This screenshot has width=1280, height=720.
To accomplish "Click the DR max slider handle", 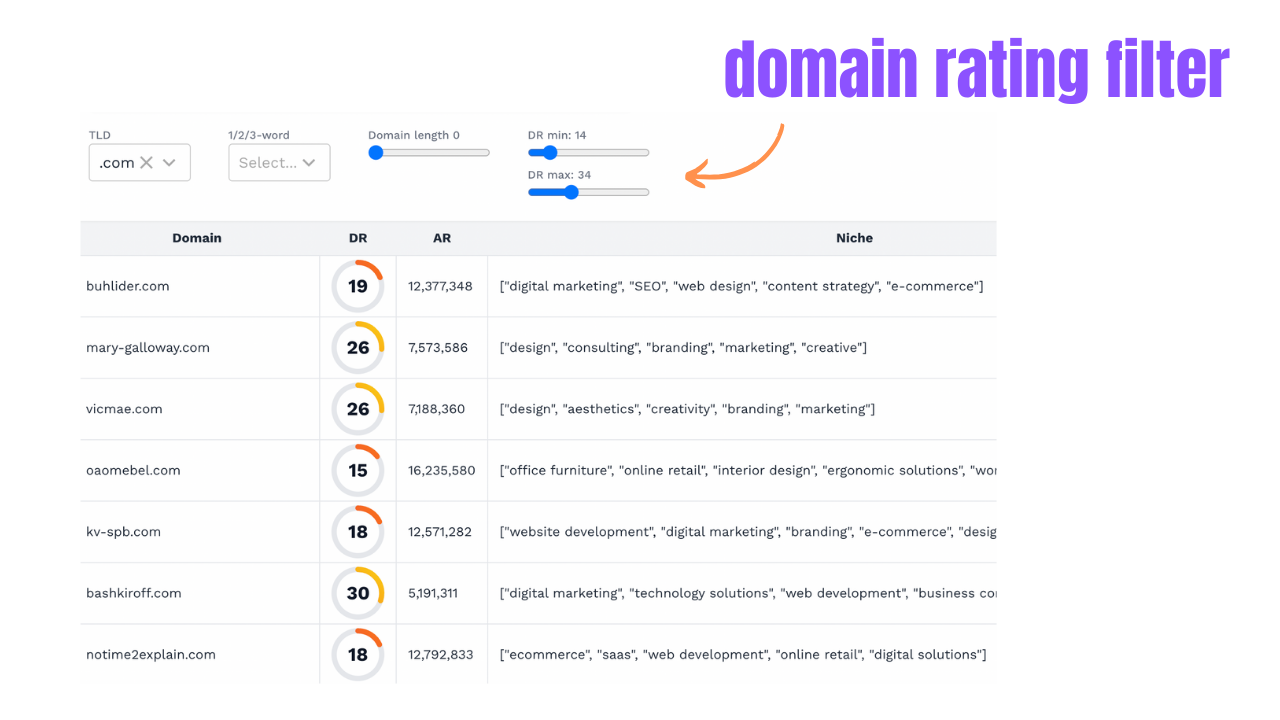I will coord(571,192).
